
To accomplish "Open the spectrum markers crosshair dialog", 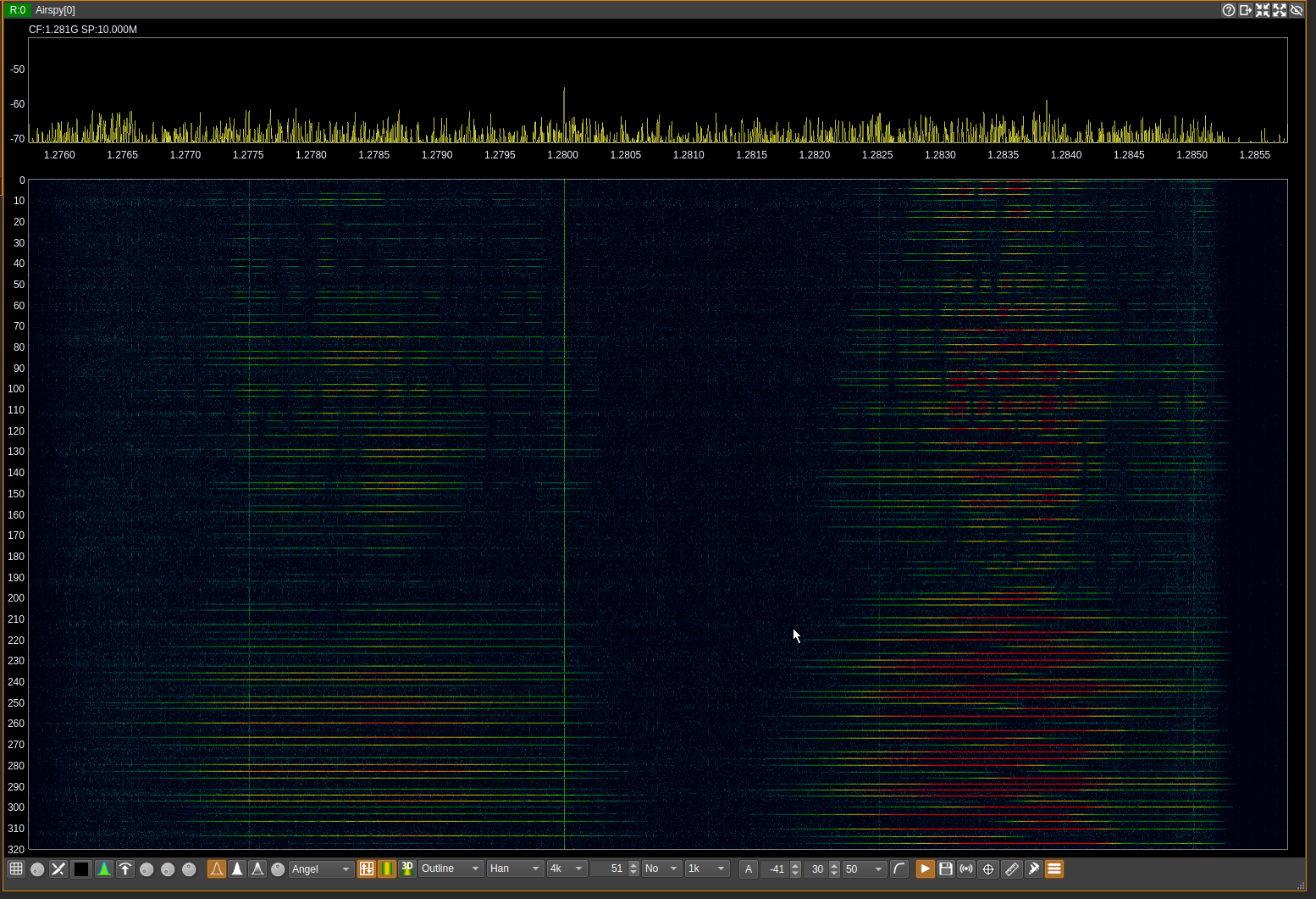I will pos(988,869).
